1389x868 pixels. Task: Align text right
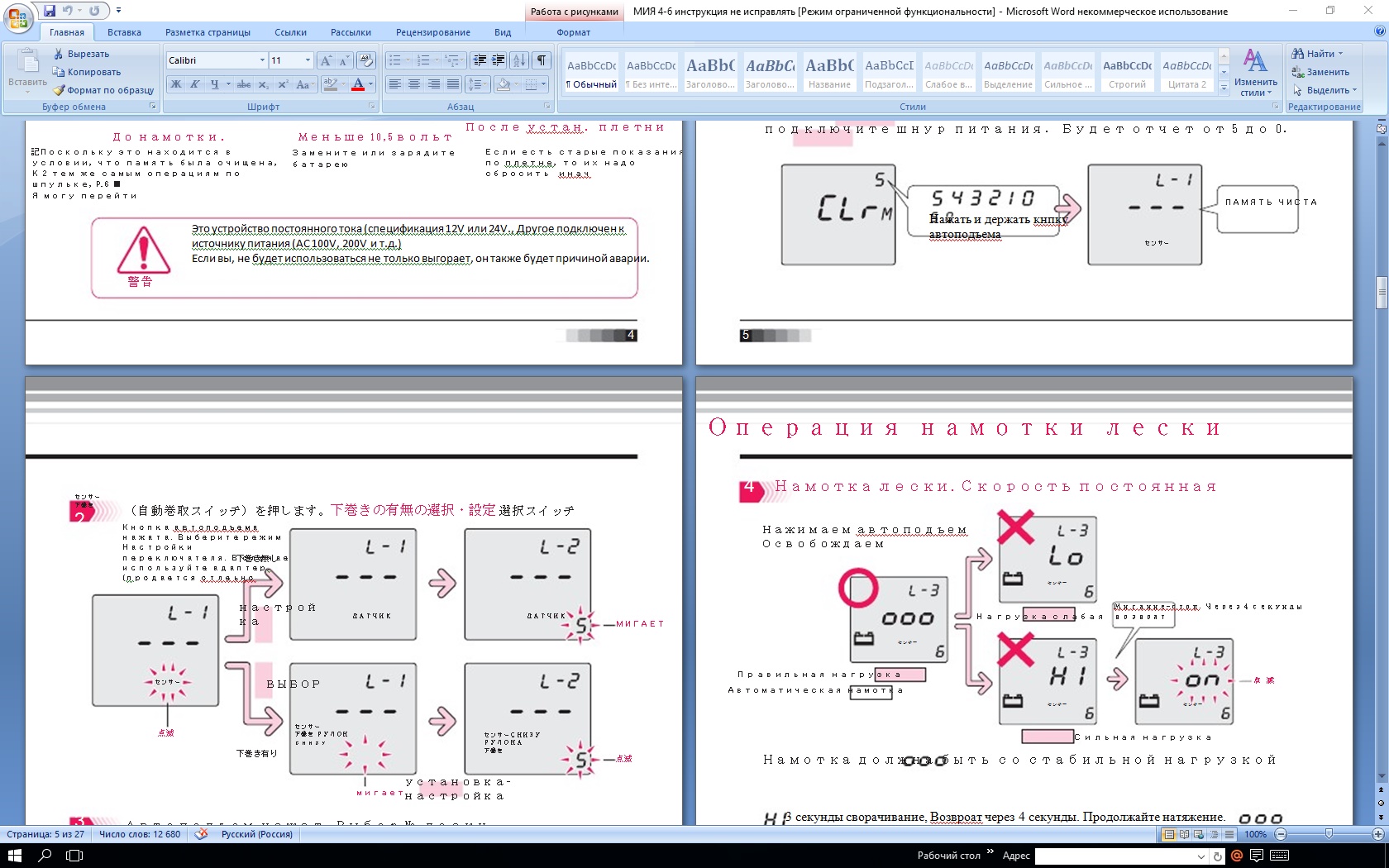click(434, 84)
